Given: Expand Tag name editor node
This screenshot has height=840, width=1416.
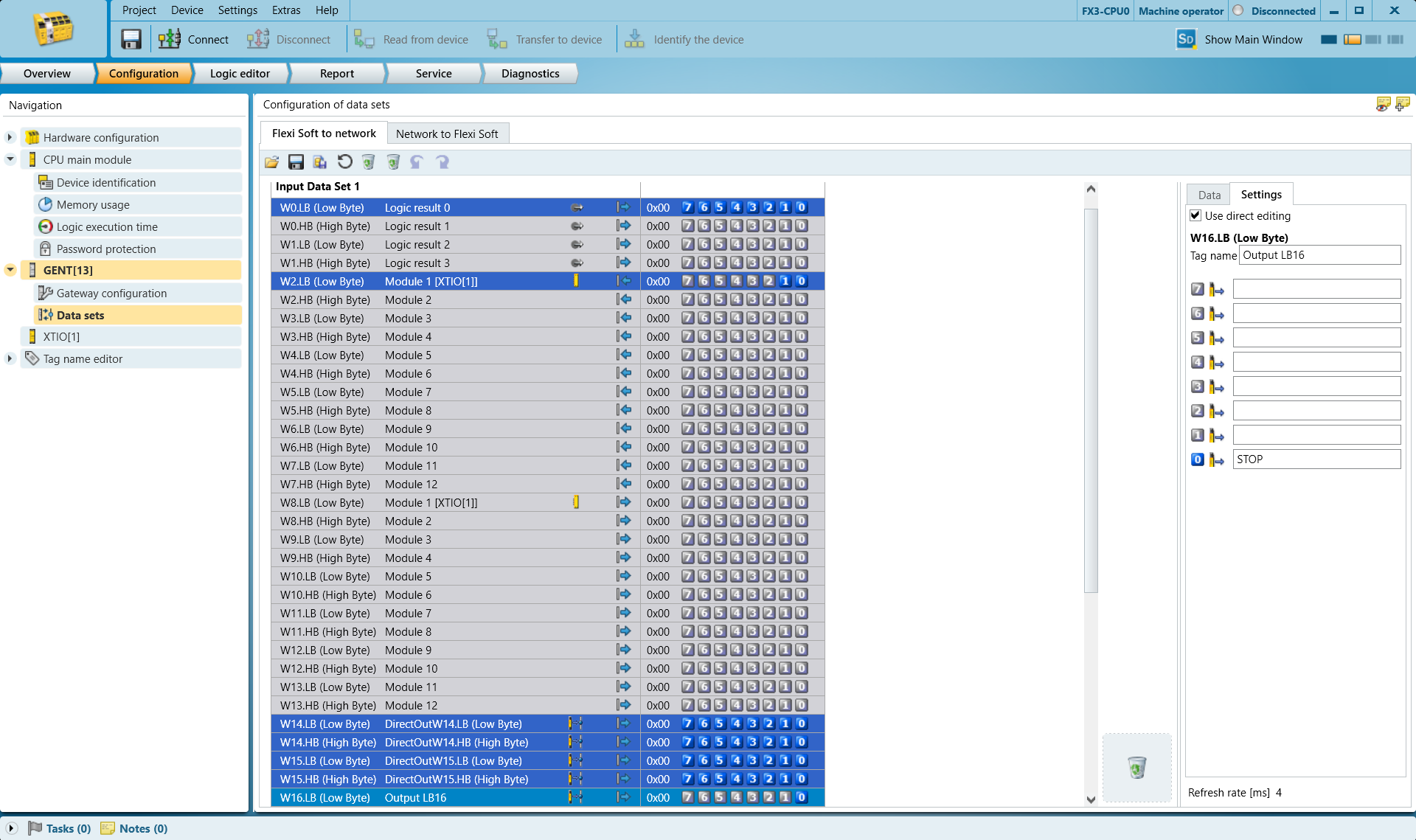Looking at the screenshot, I should click(10, 358).
